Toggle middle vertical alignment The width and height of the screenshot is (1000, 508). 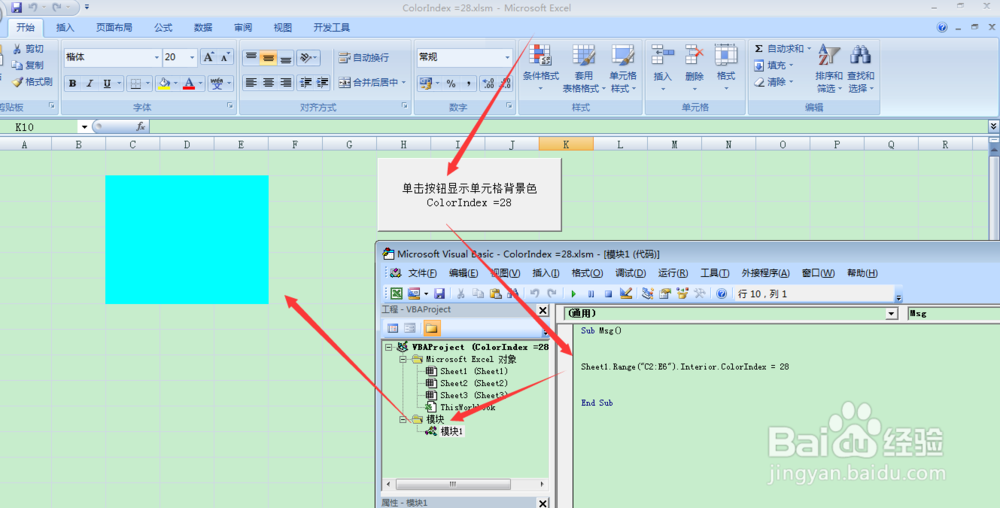click(268, 57)
